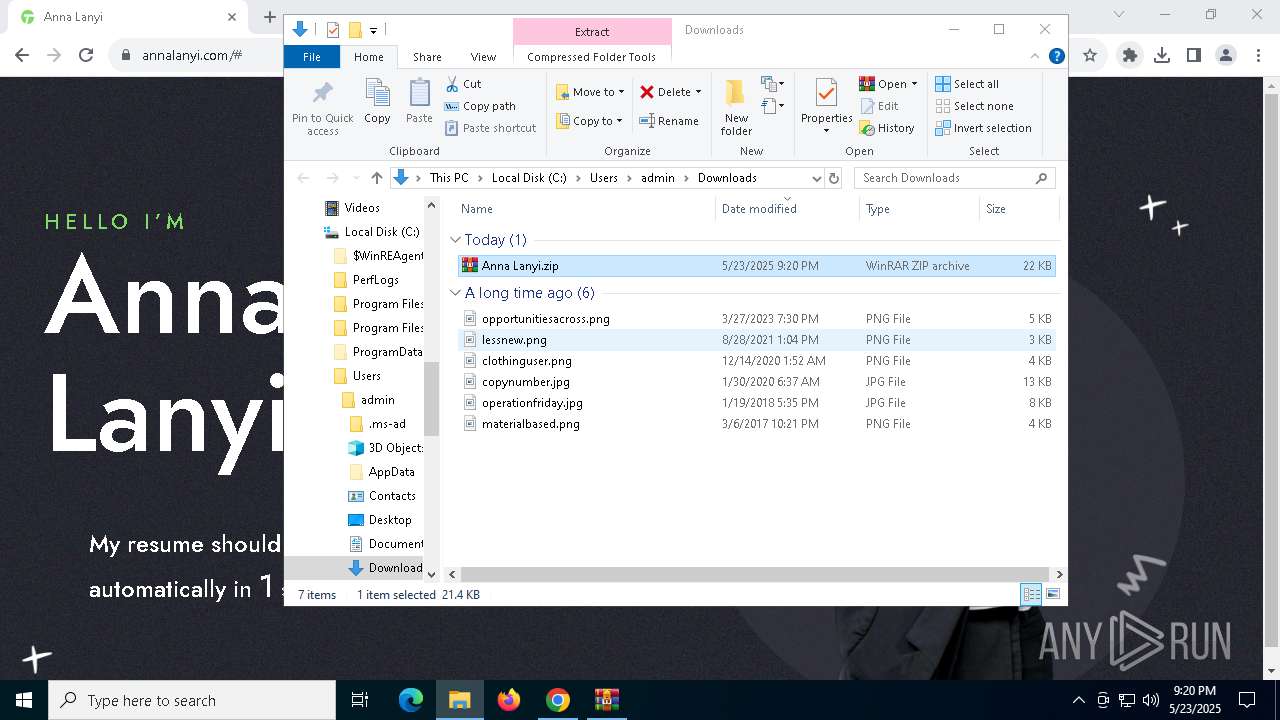Create a New folder
The image size is (1280, 720).
point(736,107)
